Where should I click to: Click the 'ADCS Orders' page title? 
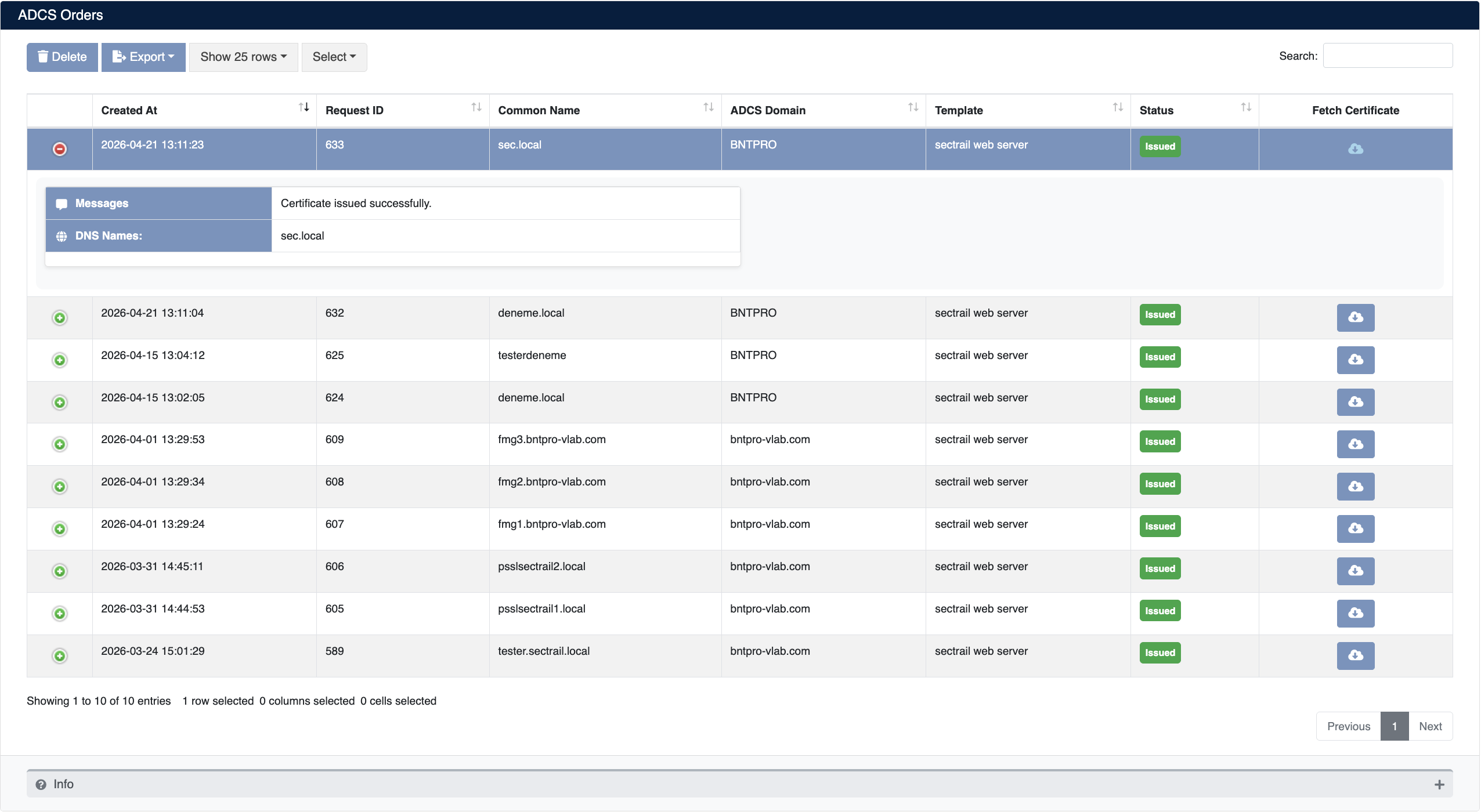60,15
